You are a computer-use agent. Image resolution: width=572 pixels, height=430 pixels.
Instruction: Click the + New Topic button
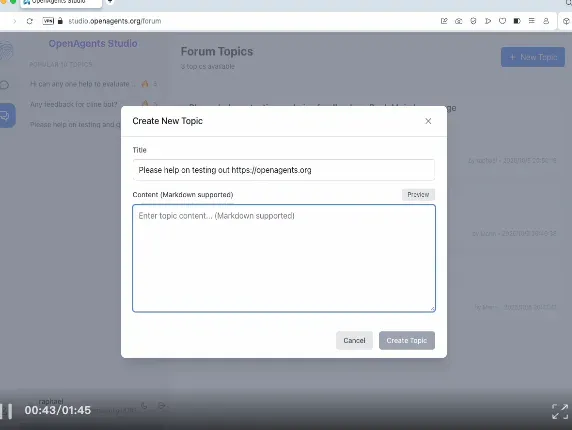click(x=533, y=57)
